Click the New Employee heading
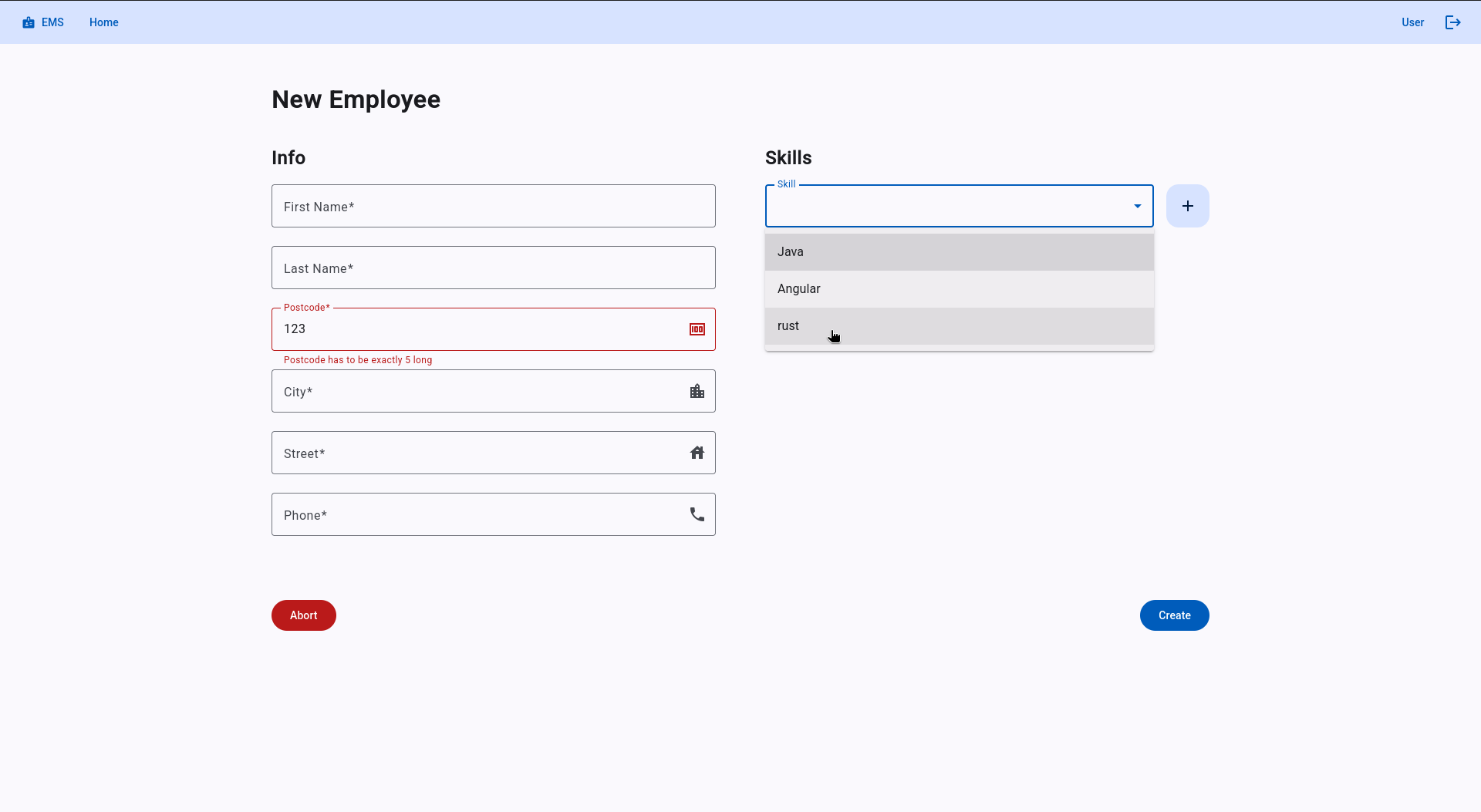 click(356, 99)
